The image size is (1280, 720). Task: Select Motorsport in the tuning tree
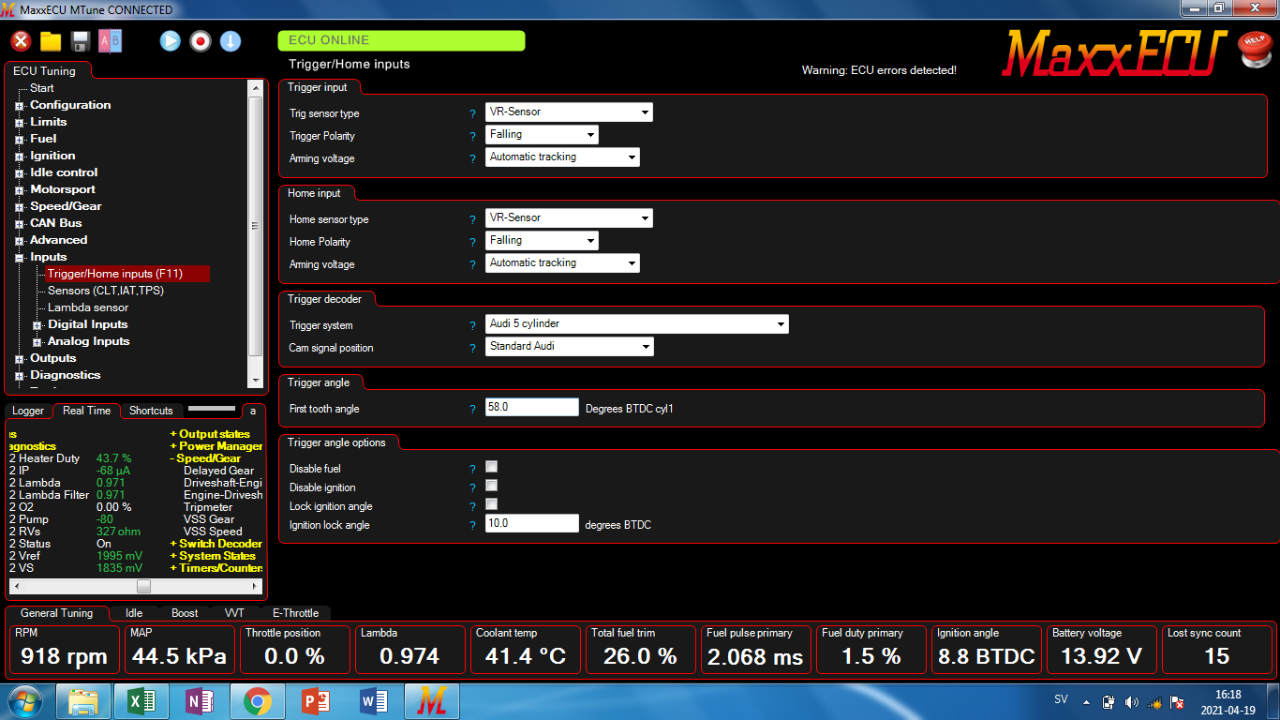point(63,190)
